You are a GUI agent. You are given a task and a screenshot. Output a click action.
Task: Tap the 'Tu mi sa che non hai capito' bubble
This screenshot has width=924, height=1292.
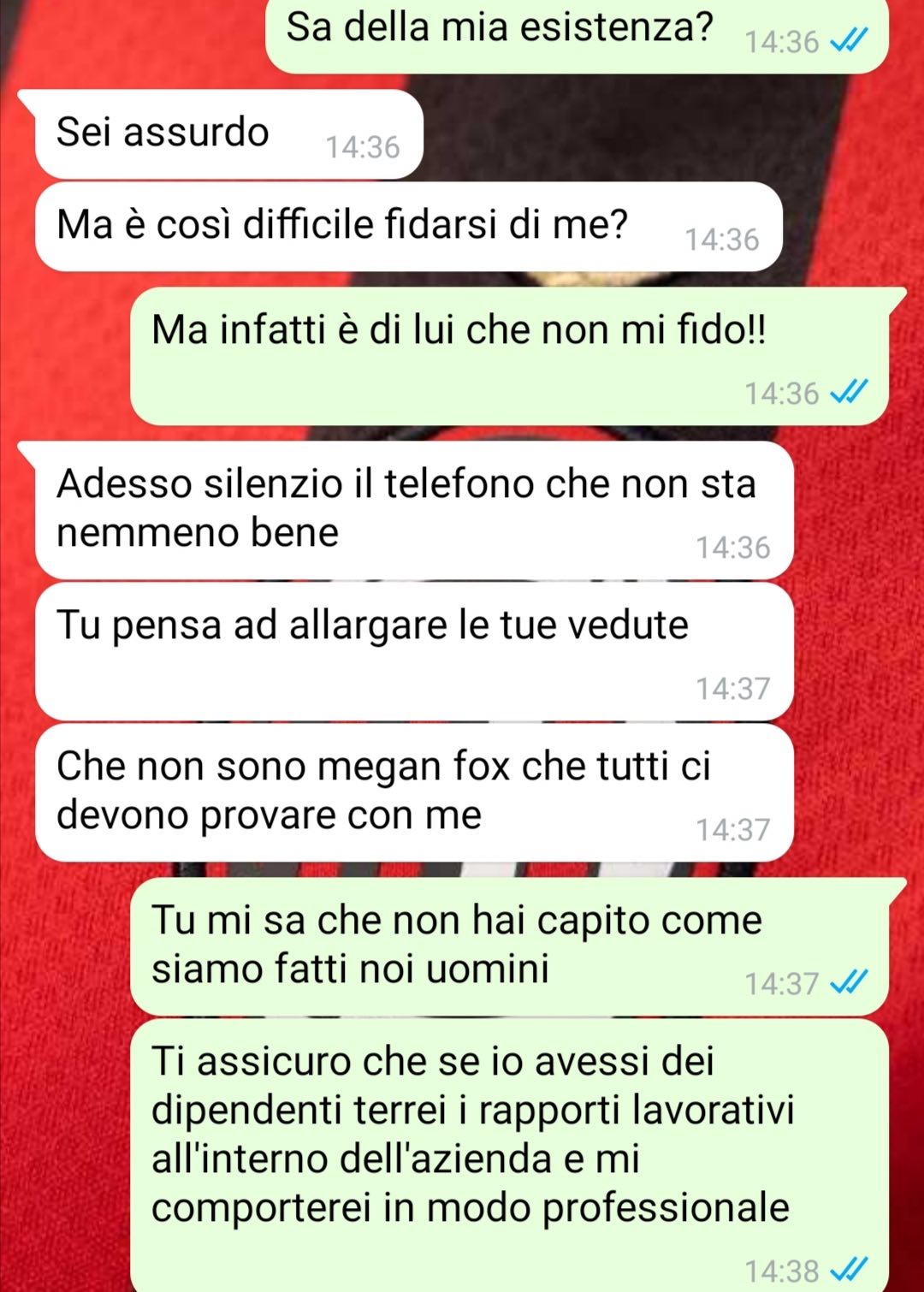pyautogui.click(x=510, y=946)
